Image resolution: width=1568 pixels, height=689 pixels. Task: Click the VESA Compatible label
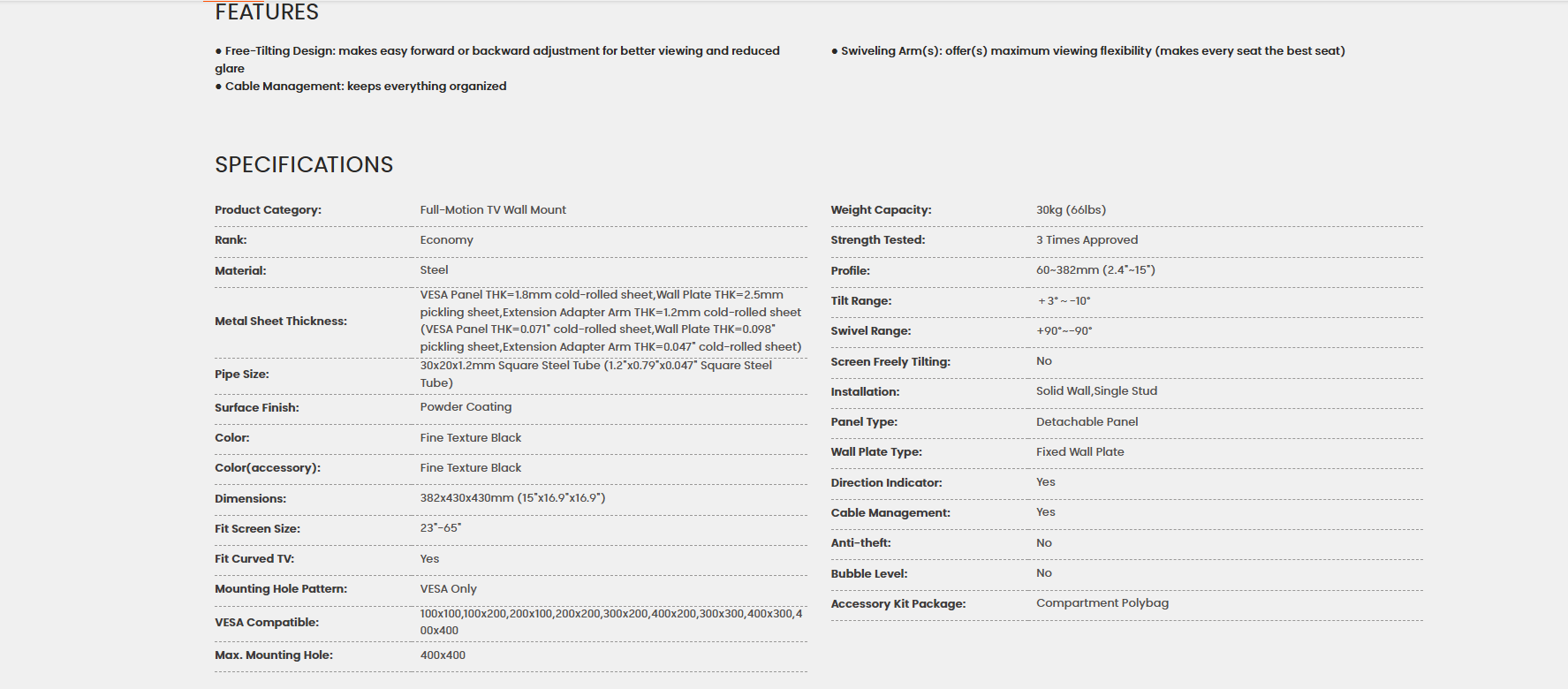pos(267,623)
